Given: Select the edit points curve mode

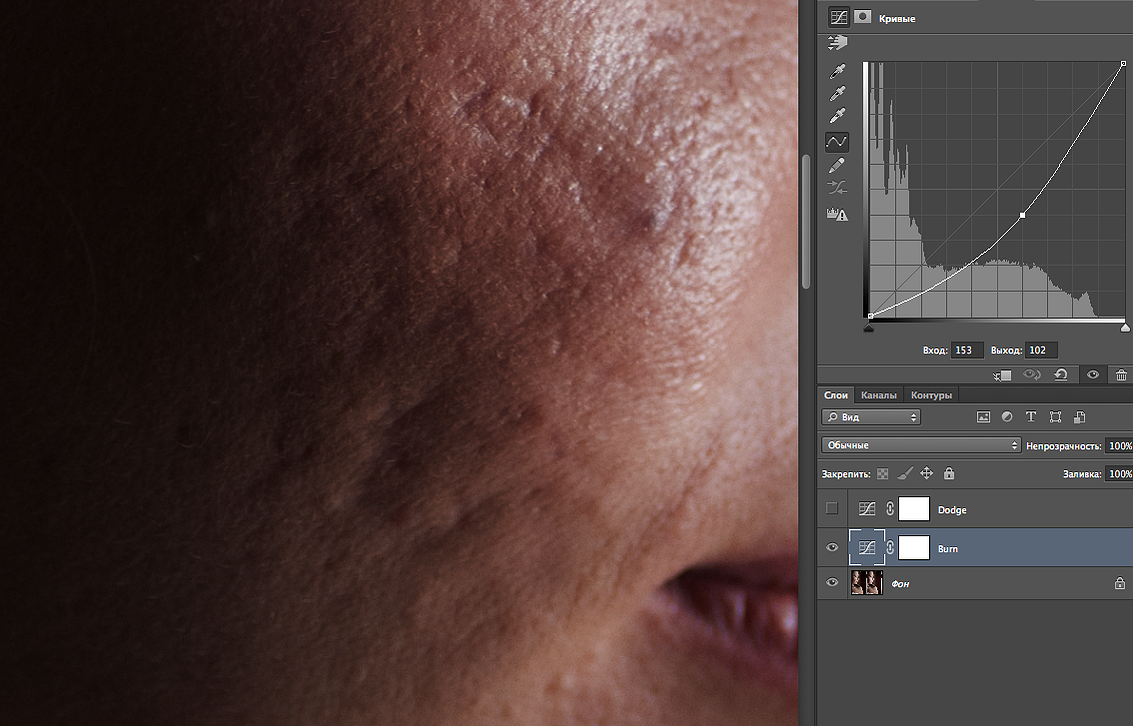Looking at the screenshot, I should point(837,142).
